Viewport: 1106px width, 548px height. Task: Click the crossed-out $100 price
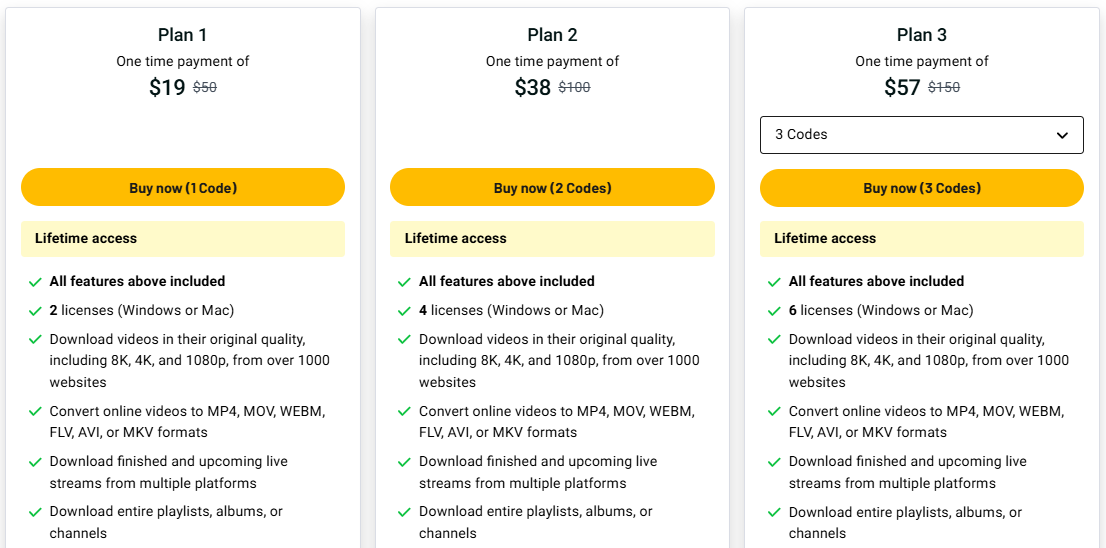click(x=574, y=88)
